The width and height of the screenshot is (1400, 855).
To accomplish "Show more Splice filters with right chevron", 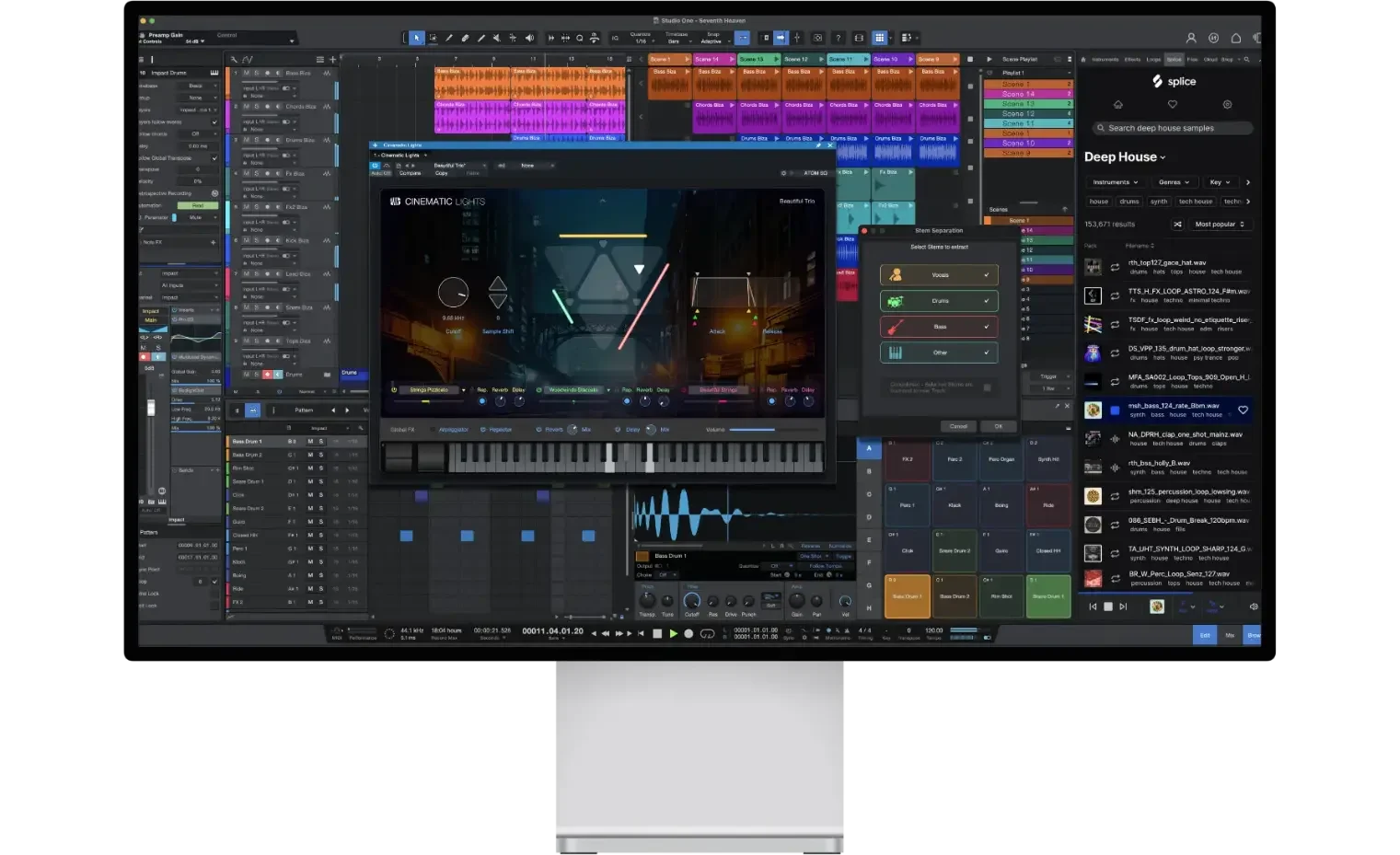I will click(x=1248, y=182).
